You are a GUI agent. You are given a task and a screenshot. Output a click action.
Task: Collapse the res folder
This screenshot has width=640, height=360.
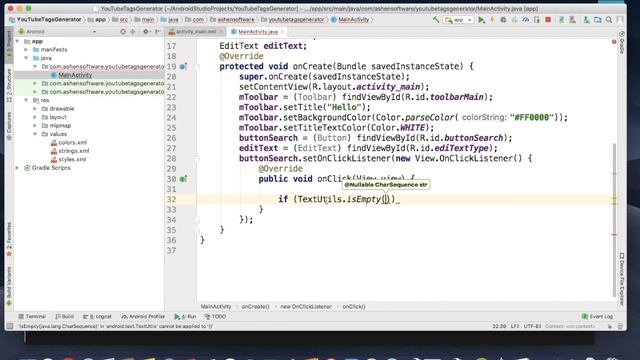[26, 100]
